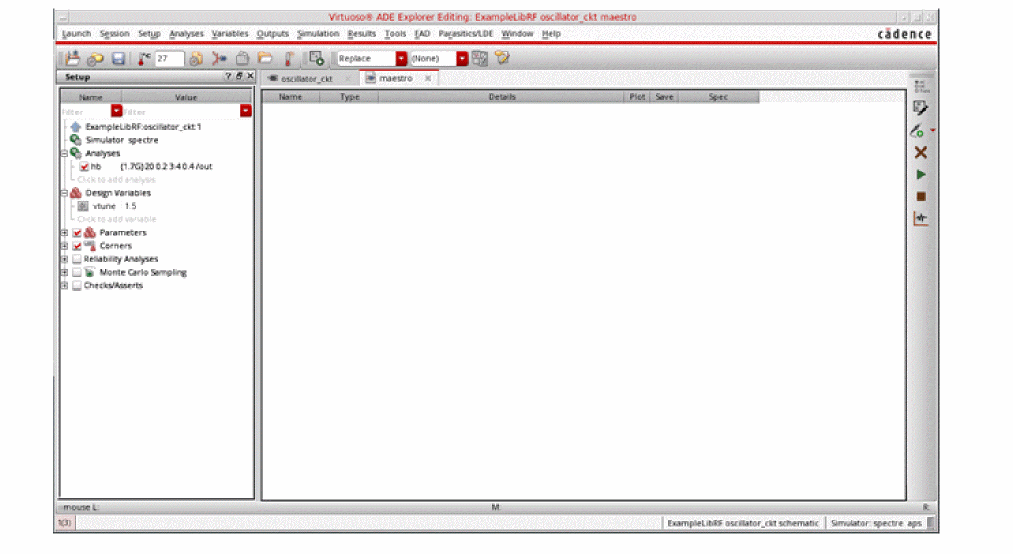Click the outputs setup icon in right sidebar
The height and width of the screenshot is (554, 1013).
(921, 108)
